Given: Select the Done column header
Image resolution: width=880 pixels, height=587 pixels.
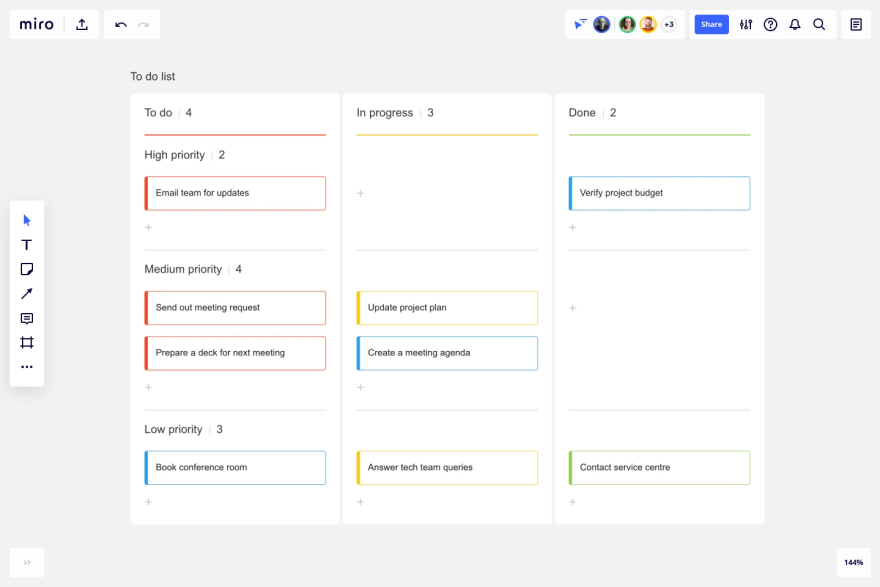Looking at the screenshot, I should [x=582, y=113].
